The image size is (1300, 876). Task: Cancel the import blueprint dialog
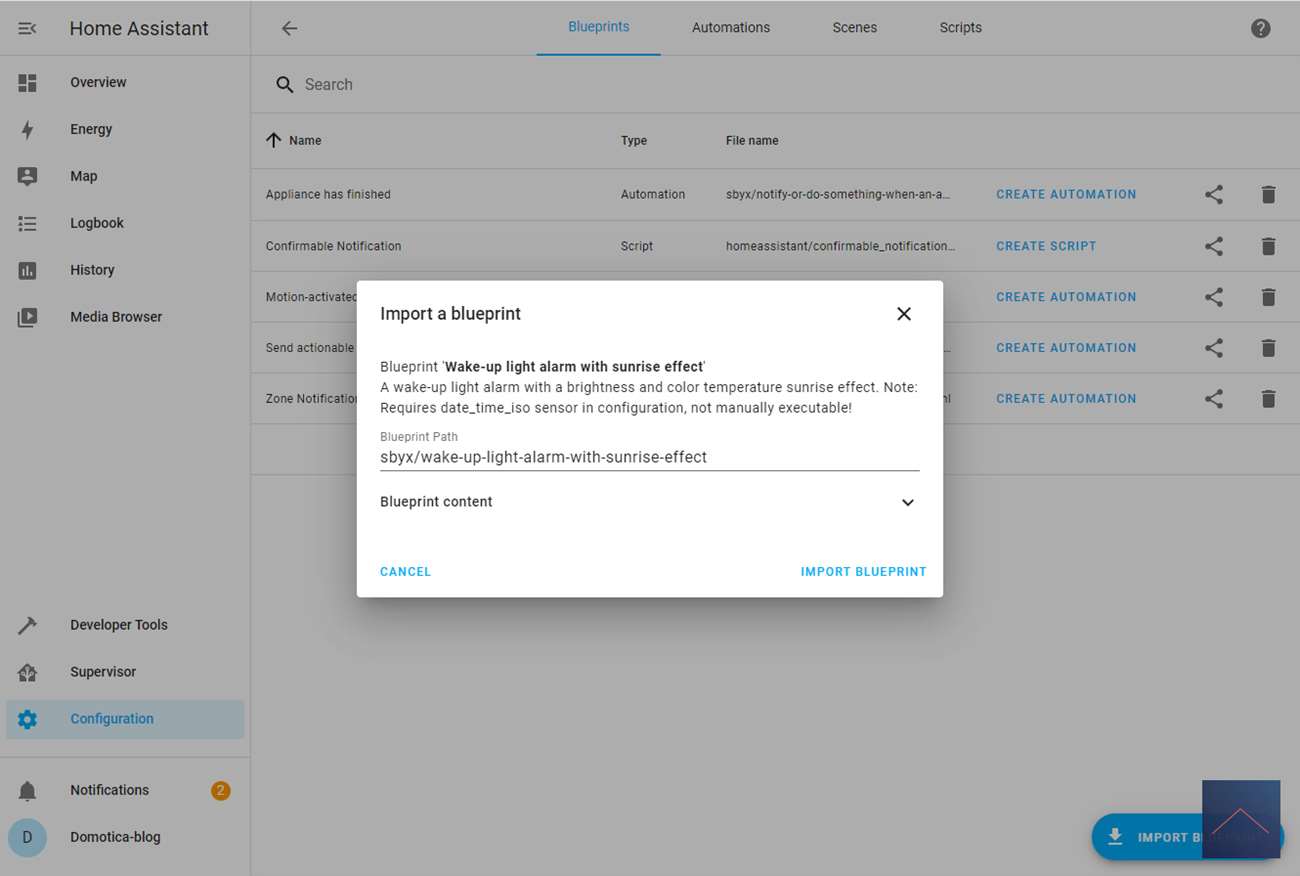[405, 572]
